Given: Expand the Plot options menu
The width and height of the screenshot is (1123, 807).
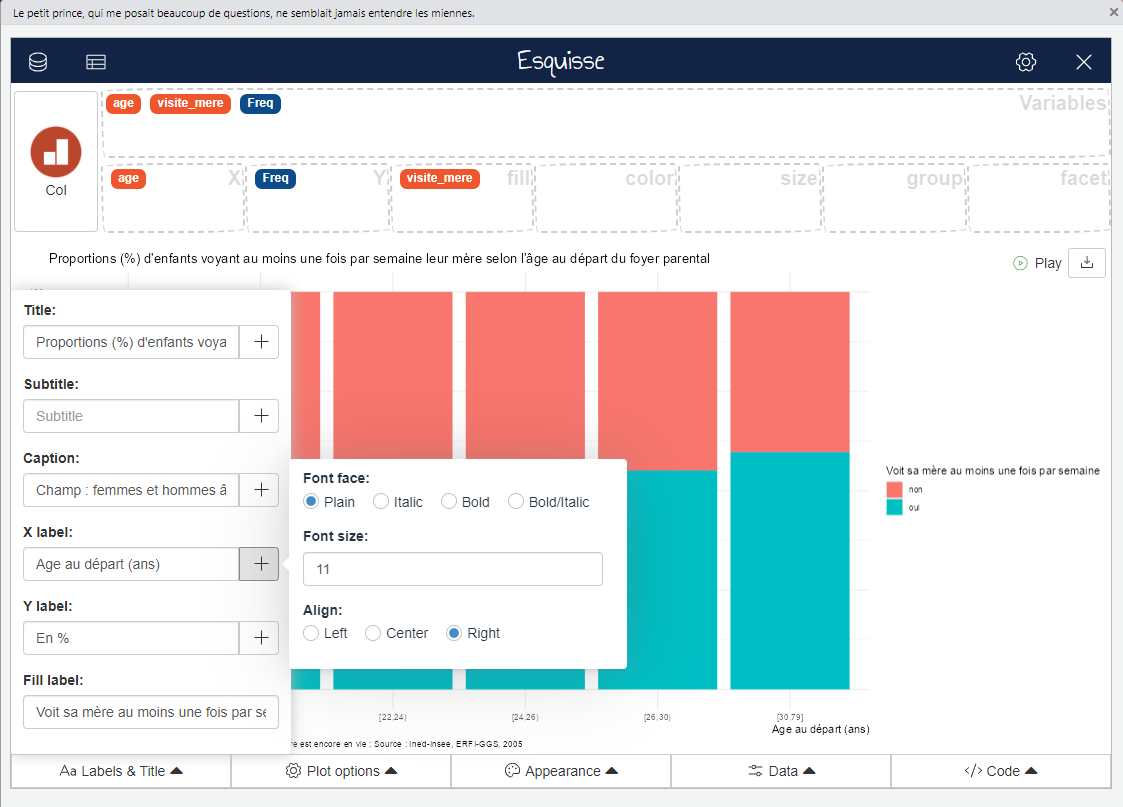Looking at the screenshot, I should coord(341,771).
